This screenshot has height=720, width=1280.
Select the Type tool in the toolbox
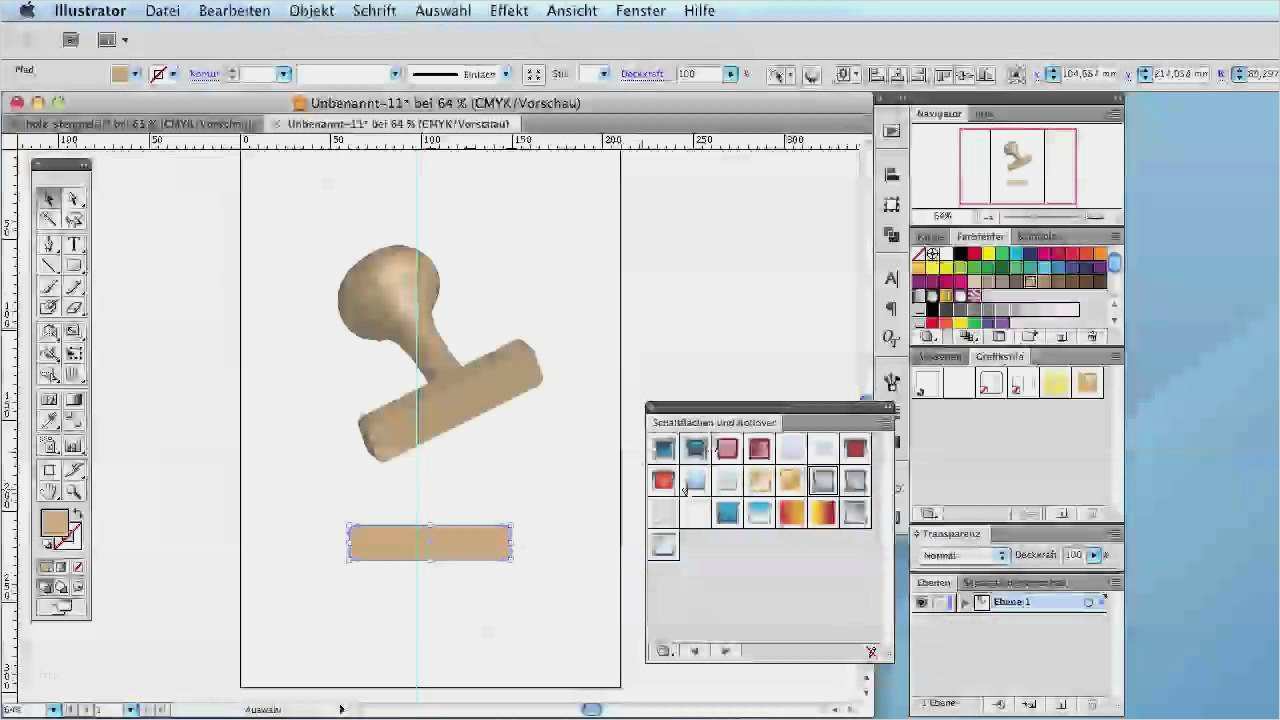[x=74, y=244]
